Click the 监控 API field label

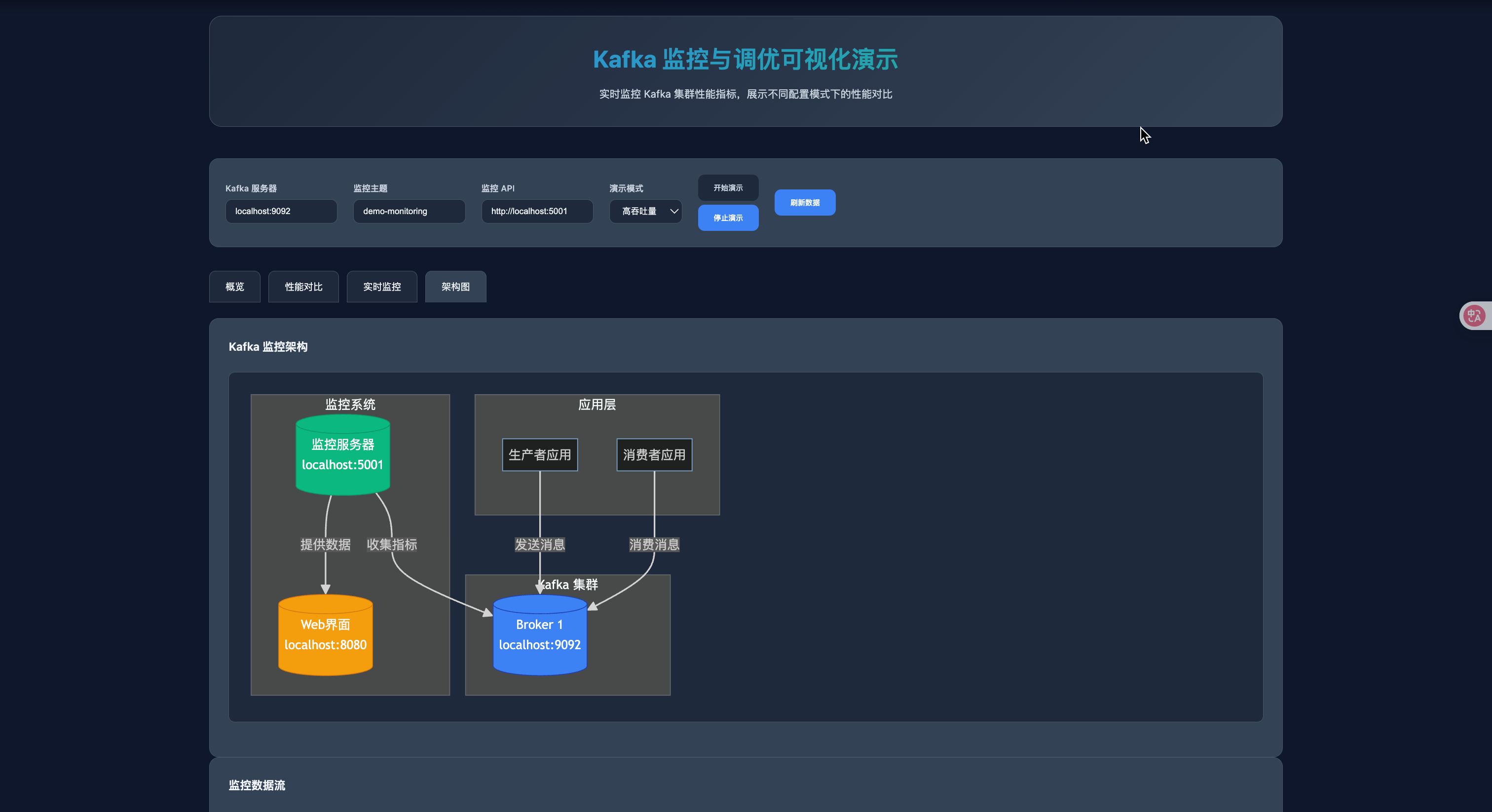(x=498, y=188)
